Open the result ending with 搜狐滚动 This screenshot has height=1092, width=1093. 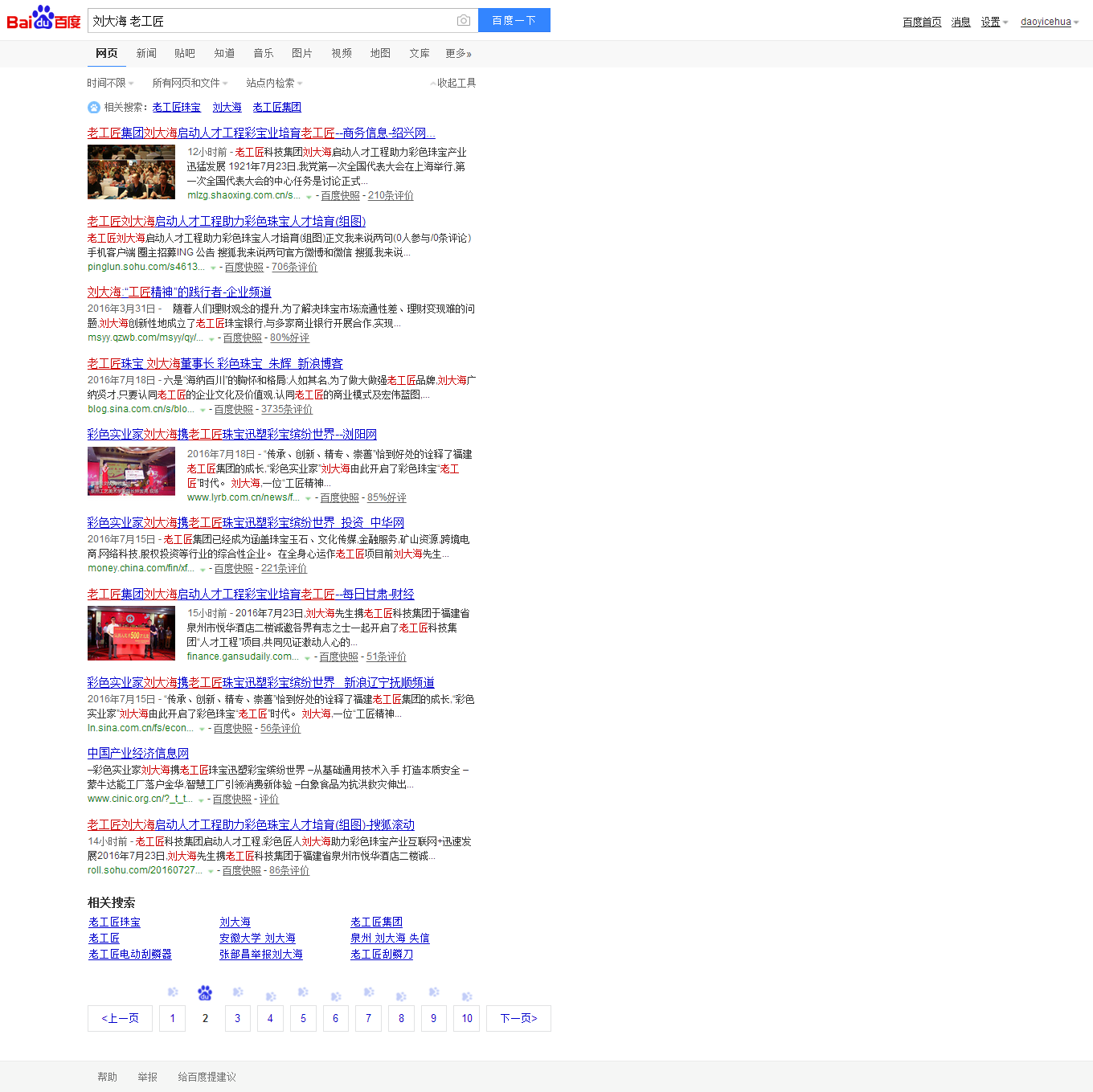[251, 825]
